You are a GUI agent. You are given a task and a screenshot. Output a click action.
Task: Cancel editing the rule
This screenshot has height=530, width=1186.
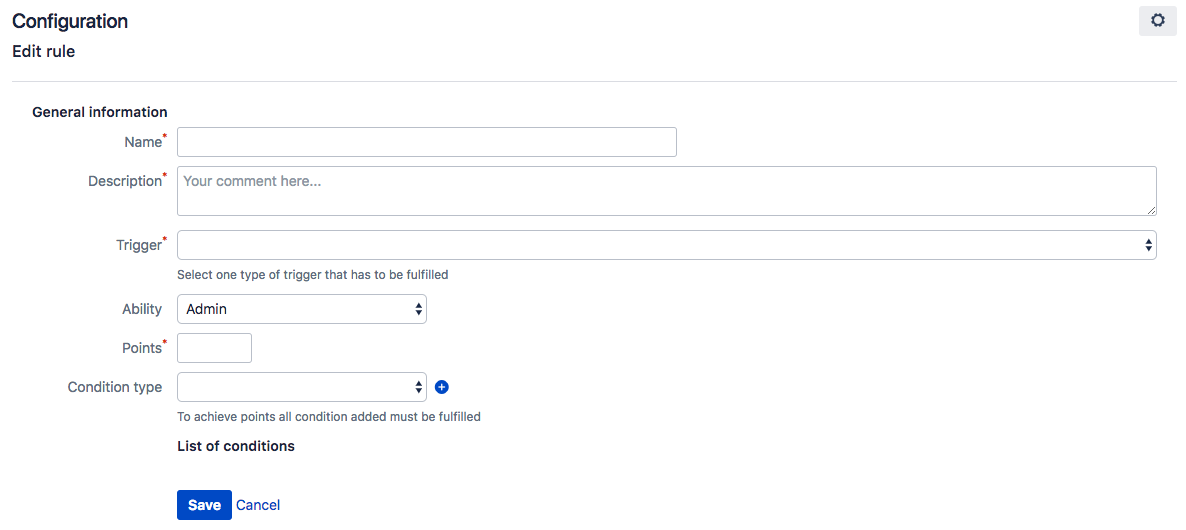click(258, 505)
